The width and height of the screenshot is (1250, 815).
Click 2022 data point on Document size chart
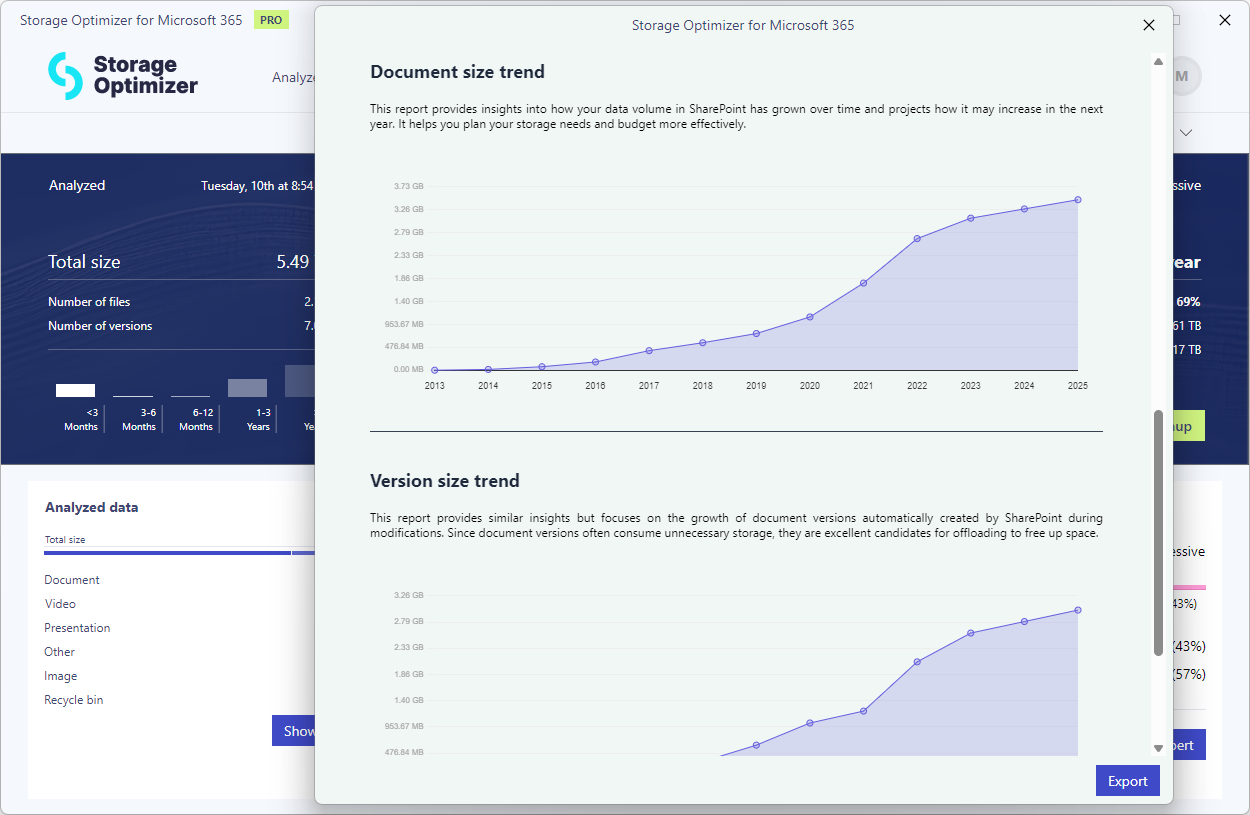click(x=917, y=238)
